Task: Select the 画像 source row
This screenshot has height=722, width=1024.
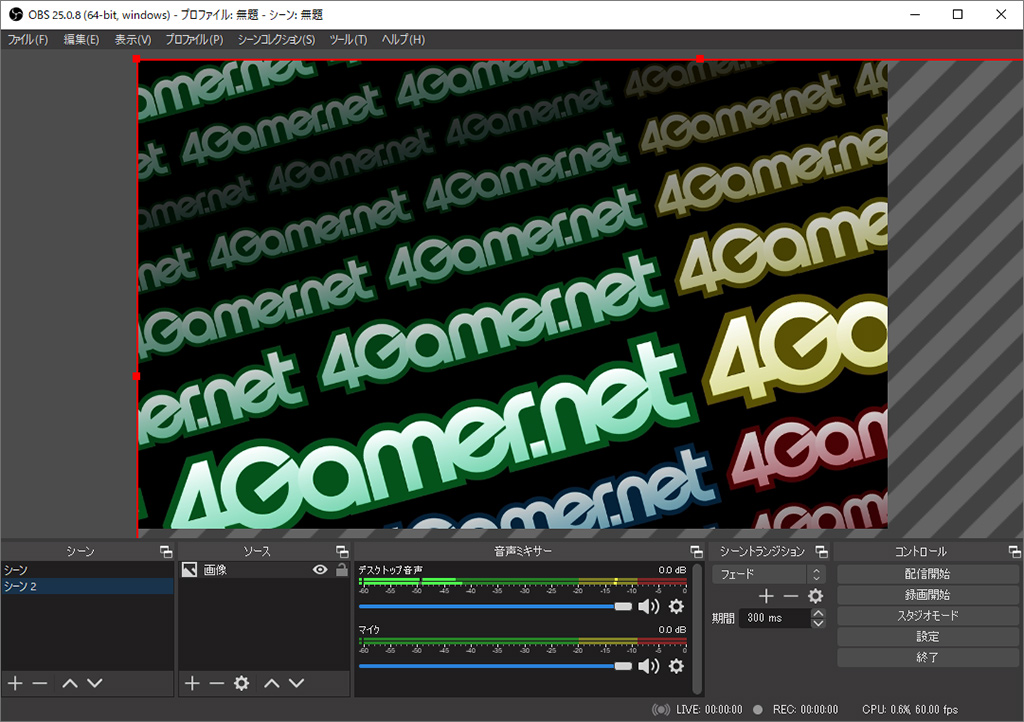Action: click(x=264, y=570)
